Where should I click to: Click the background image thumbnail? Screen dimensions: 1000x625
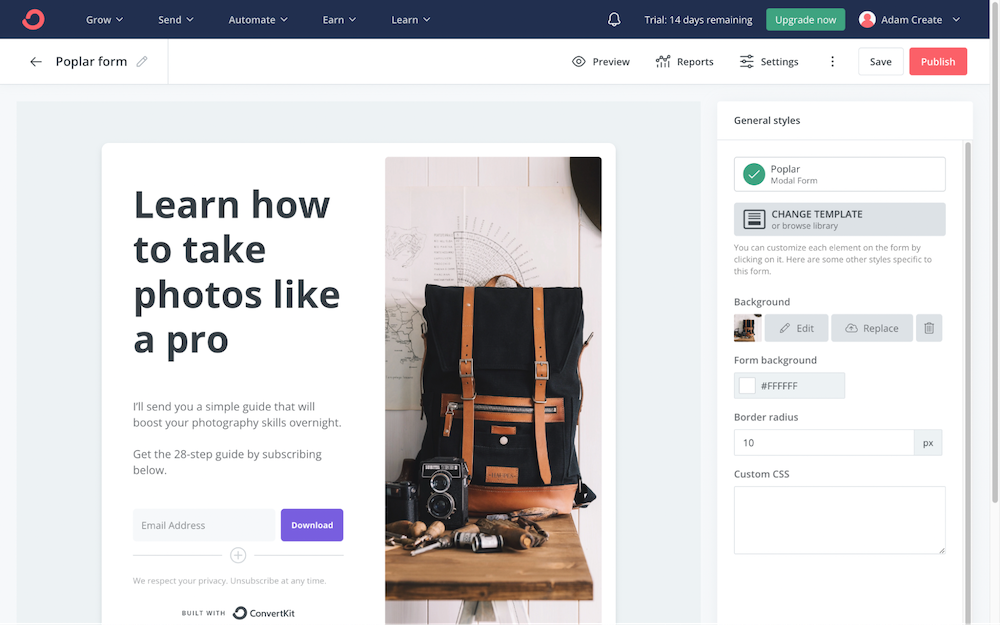click(x=747, y=328)
